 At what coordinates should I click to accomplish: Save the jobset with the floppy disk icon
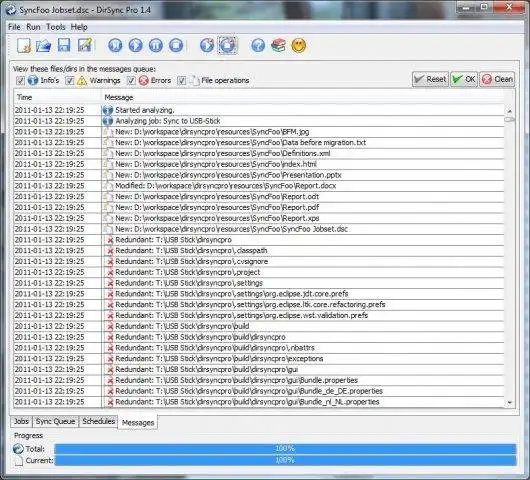click(x=64, y=45)
